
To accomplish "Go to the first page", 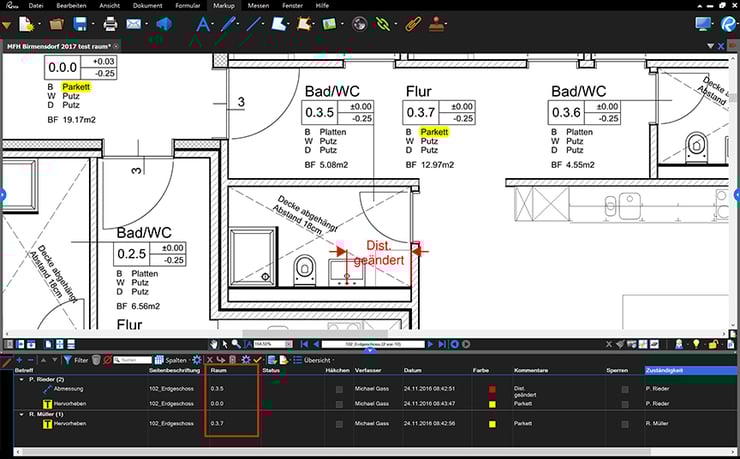I will coord(304,344).
